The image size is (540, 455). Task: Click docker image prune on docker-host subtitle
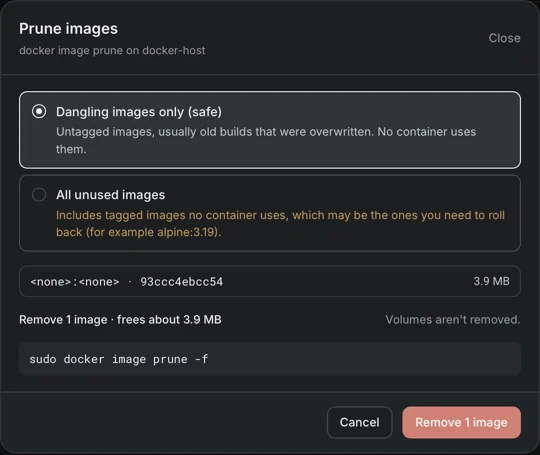112,51
